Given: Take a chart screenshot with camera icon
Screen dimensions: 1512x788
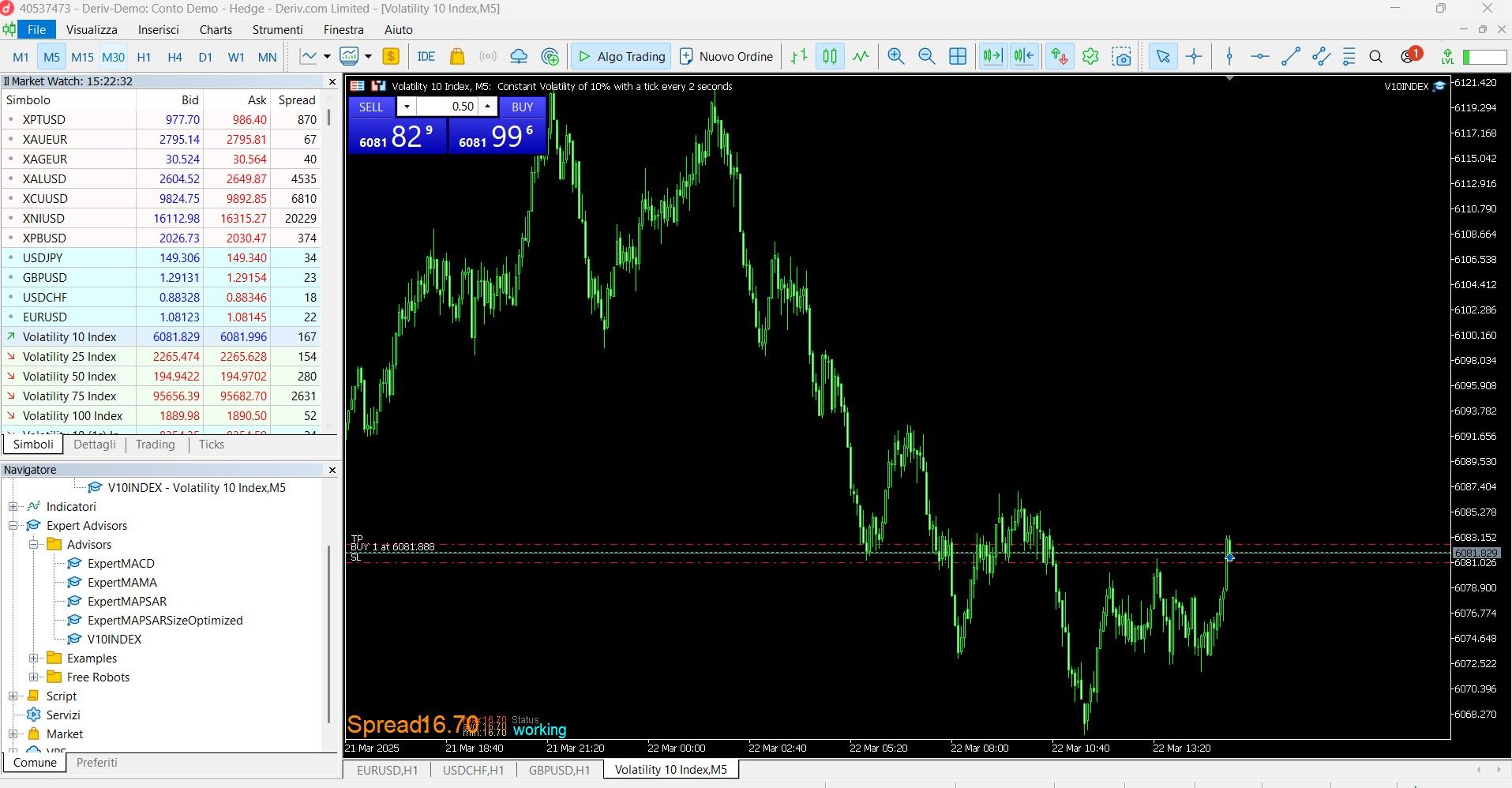Looking at the screenshot, I should [1121, 57].
